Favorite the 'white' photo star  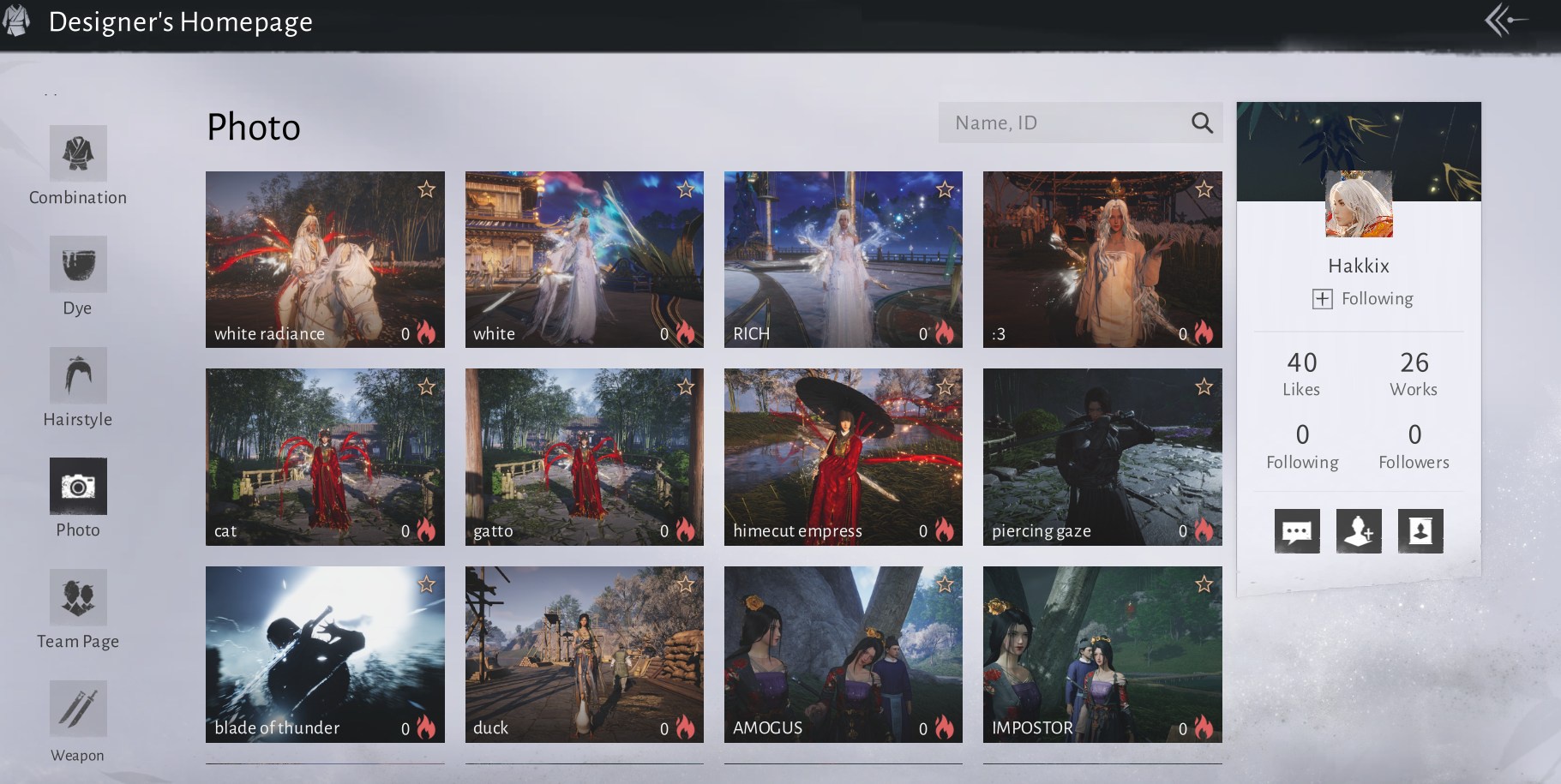[686, 189]
